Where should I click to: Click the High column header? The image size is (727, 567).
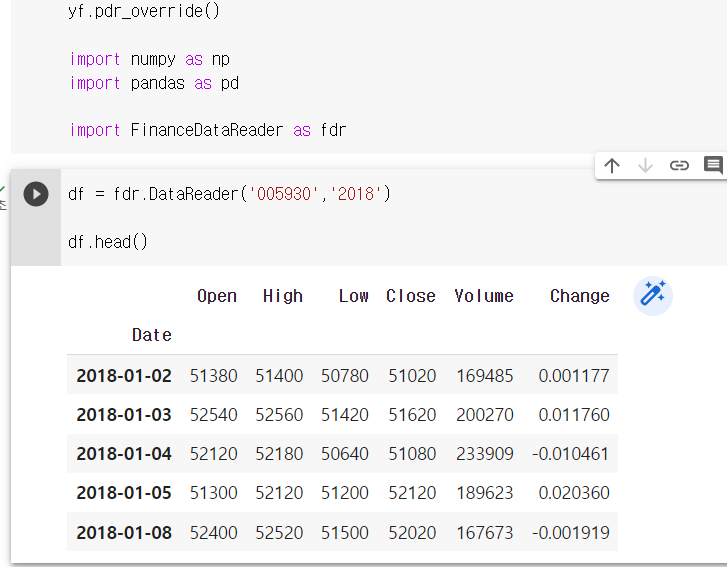283,296
